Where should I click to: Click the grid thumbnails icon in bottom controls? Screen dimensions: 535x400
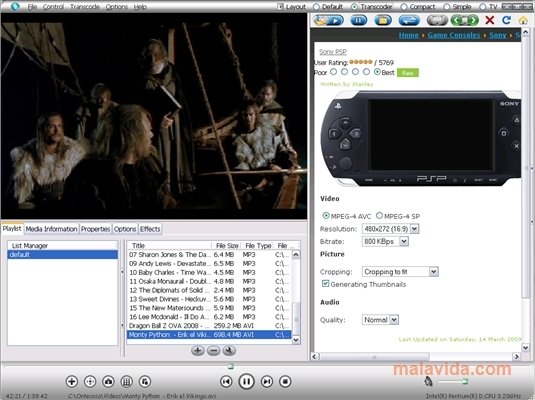(x=127, y=381)
